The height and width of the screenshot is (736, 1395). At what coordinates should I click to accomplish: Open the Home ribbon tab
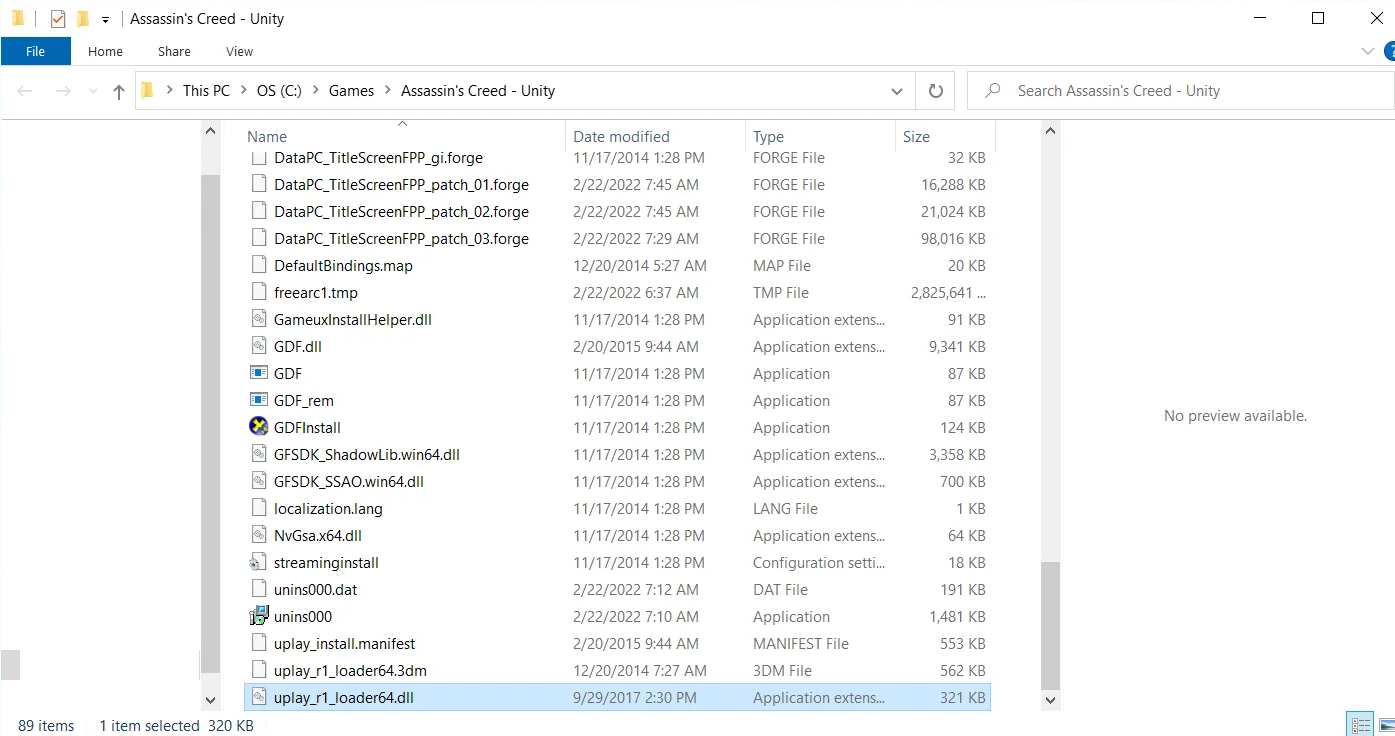pyautogui.click(x=105, y=51)
